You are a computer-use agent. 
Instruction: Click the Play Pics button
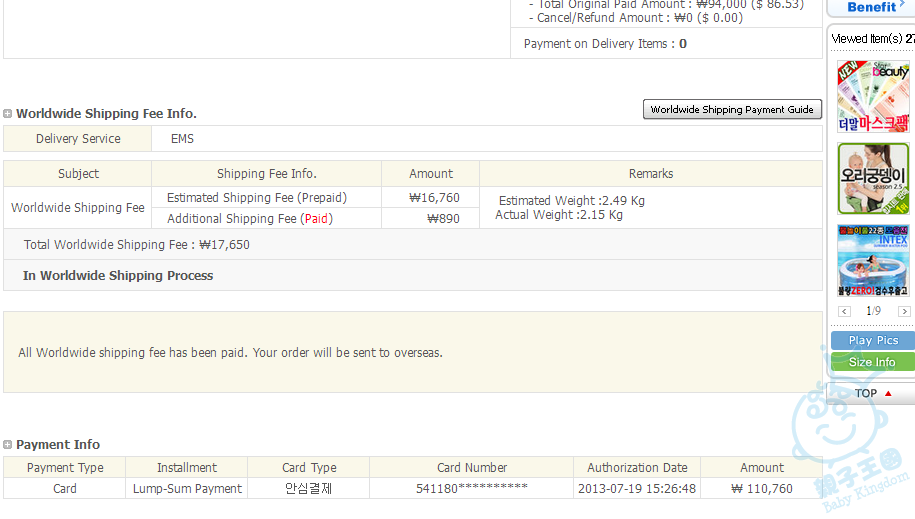[x=873, y=340]
